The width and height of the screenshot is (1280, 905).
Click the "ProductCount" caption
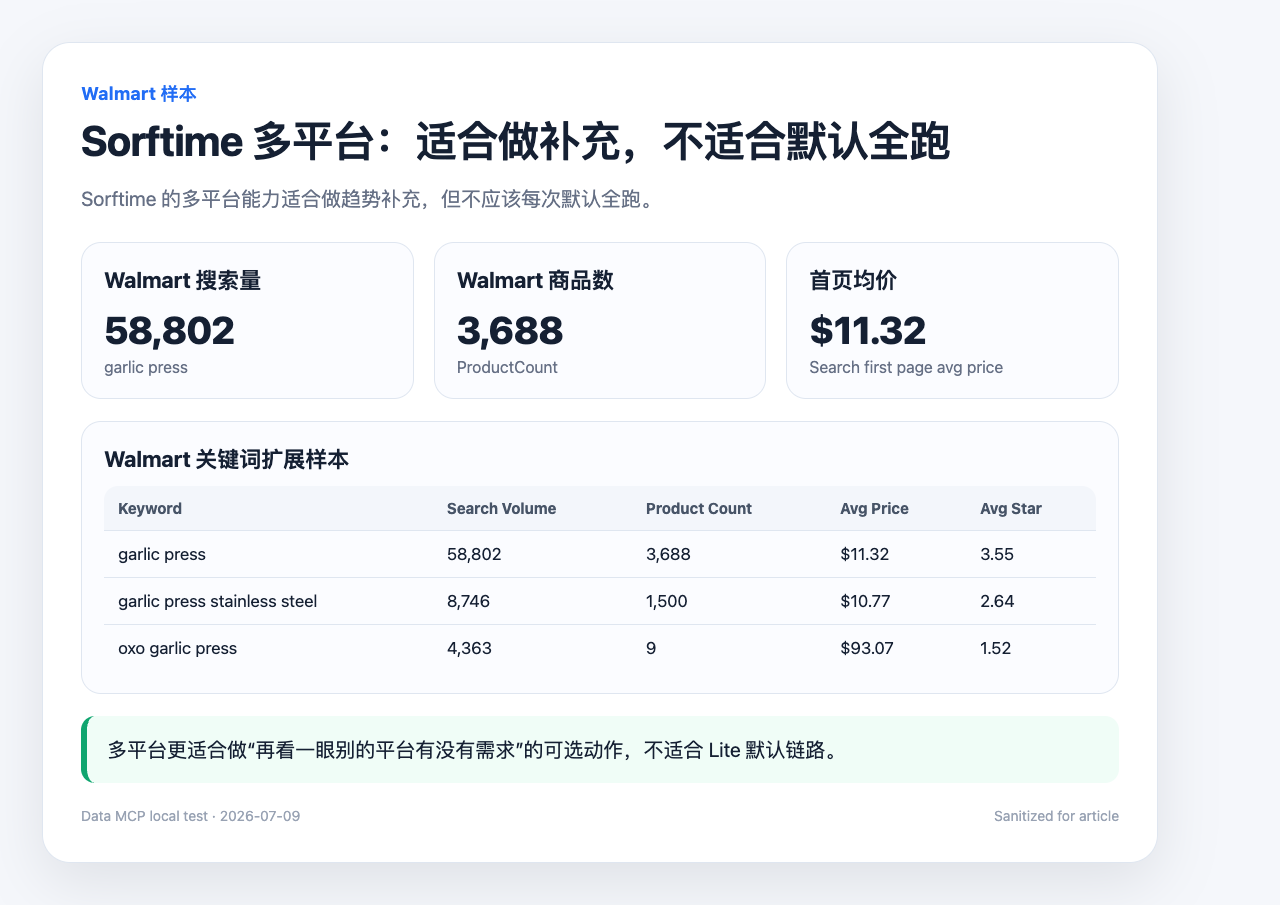pos(507,367)
